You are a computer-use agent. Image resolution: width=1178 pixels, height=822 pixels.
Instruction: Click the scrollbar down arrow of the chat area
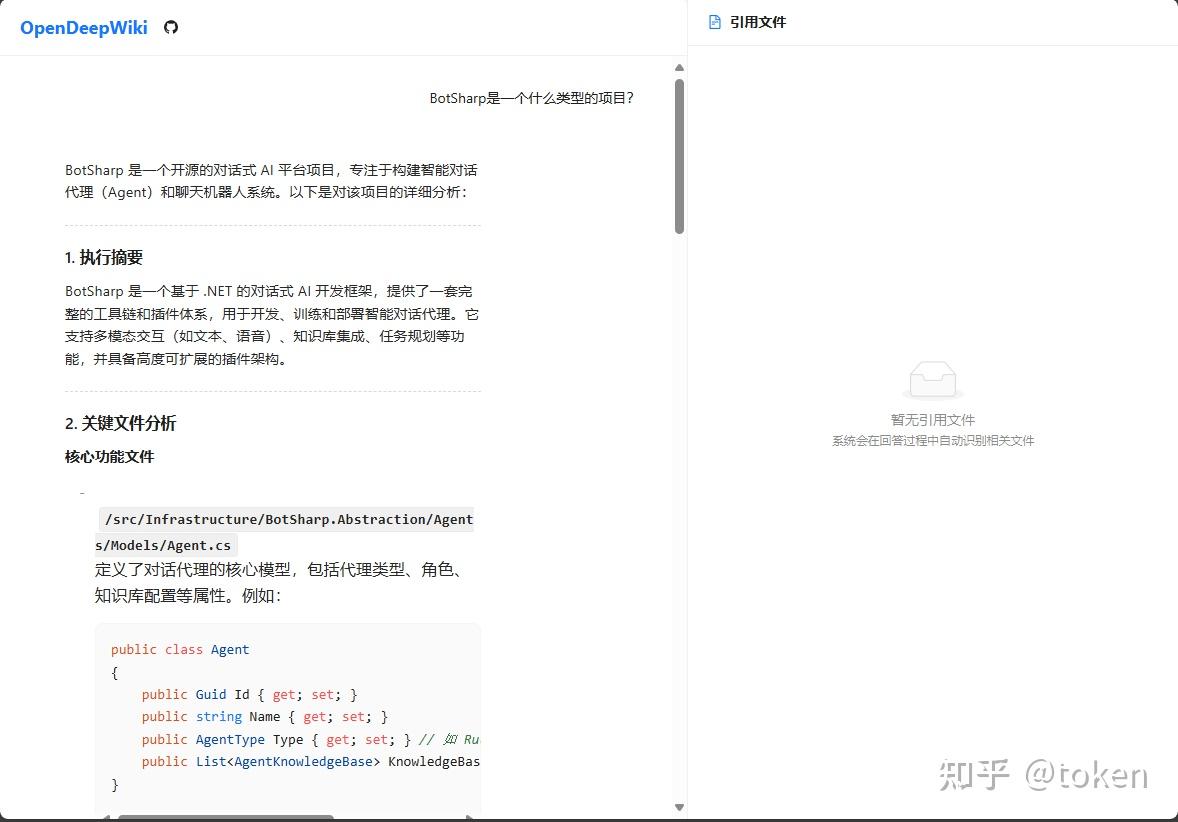click(680, 807)
